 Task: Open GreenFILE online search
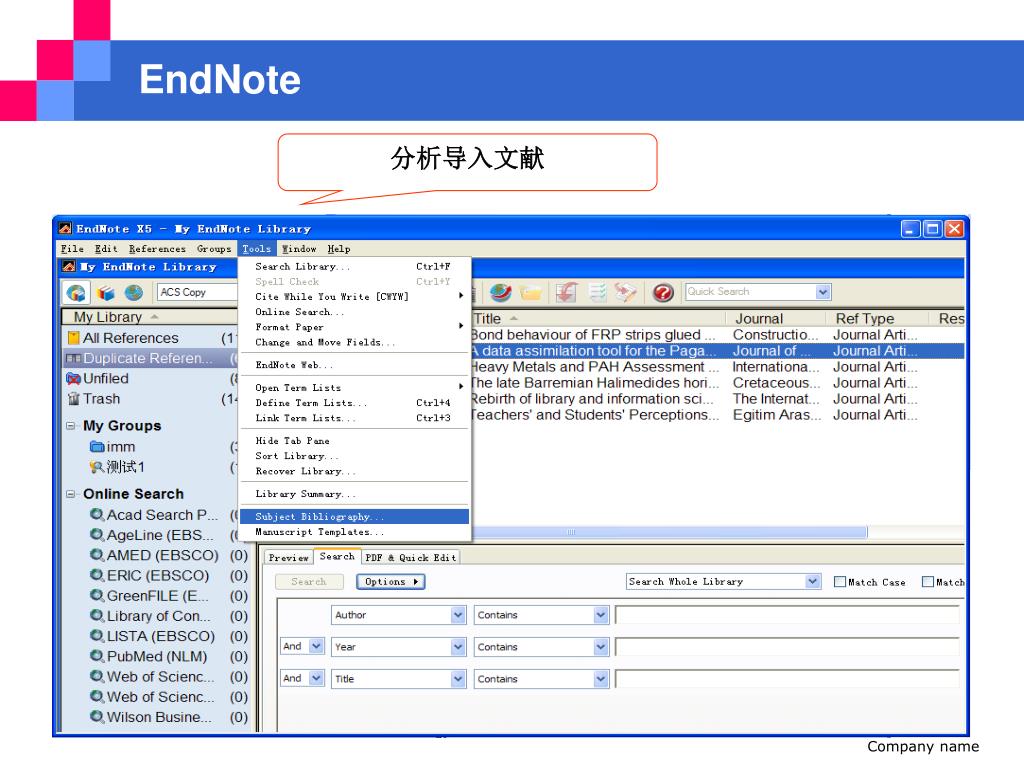pyautogui.click(x=150, y=596)
